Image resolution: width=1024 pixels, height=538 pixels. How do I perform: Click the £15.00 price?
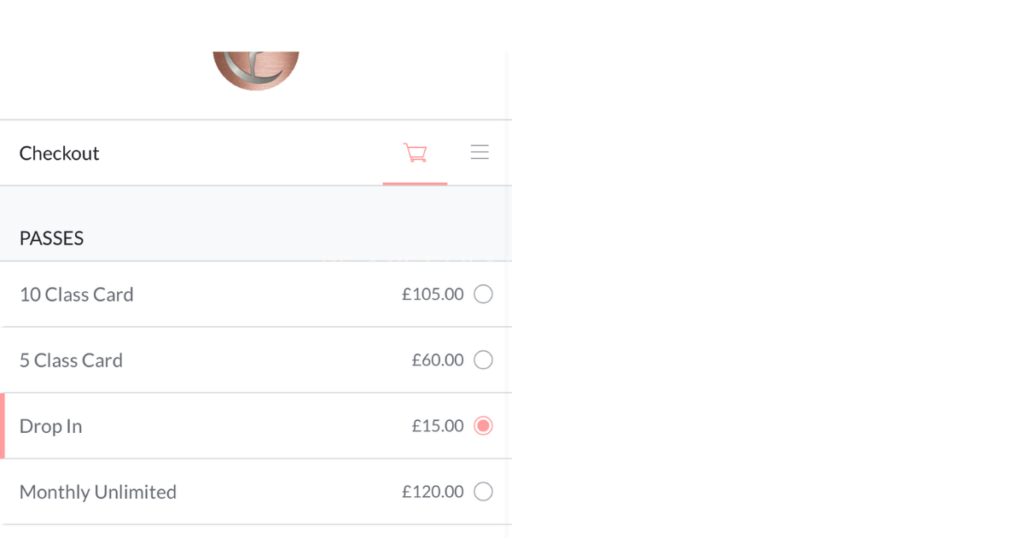[438, 426]
